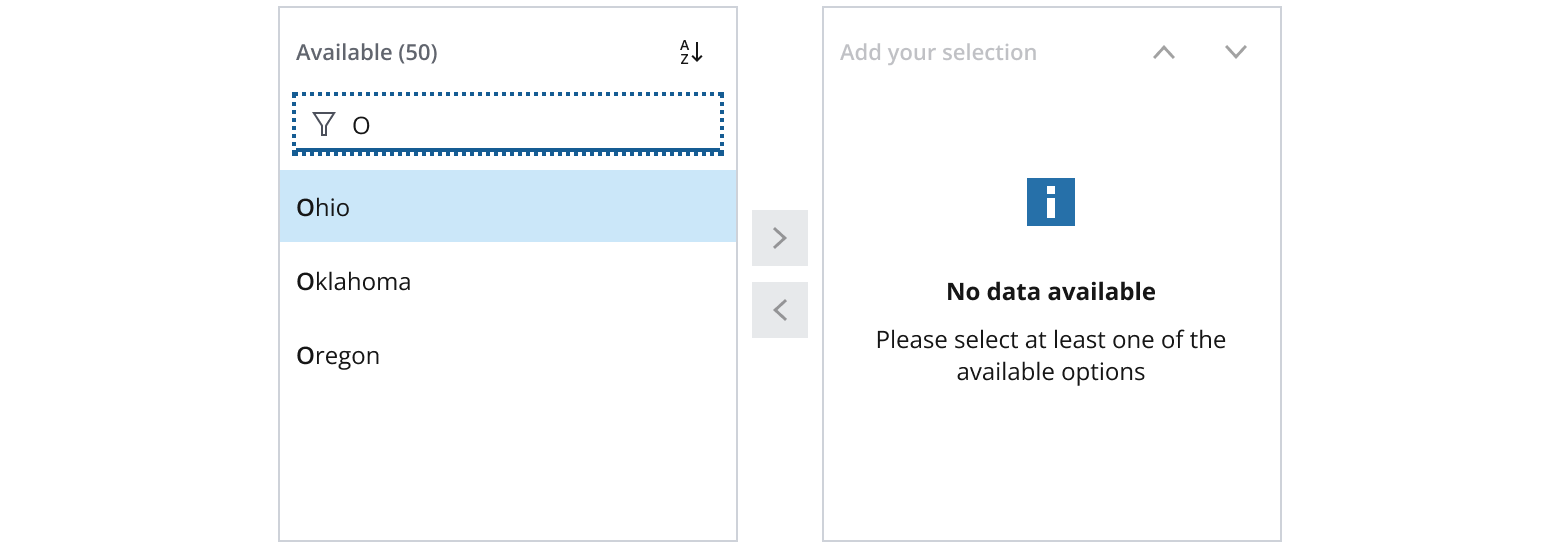Click empty space below Oregon in the list
Screen dimensions: 1560x548
click(507, 460)
